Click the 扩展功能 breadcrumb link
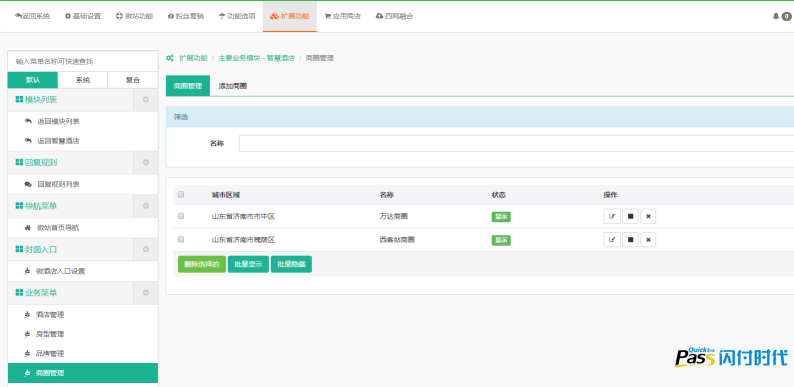Screen dimensions: 794x387 click(193, 58)
